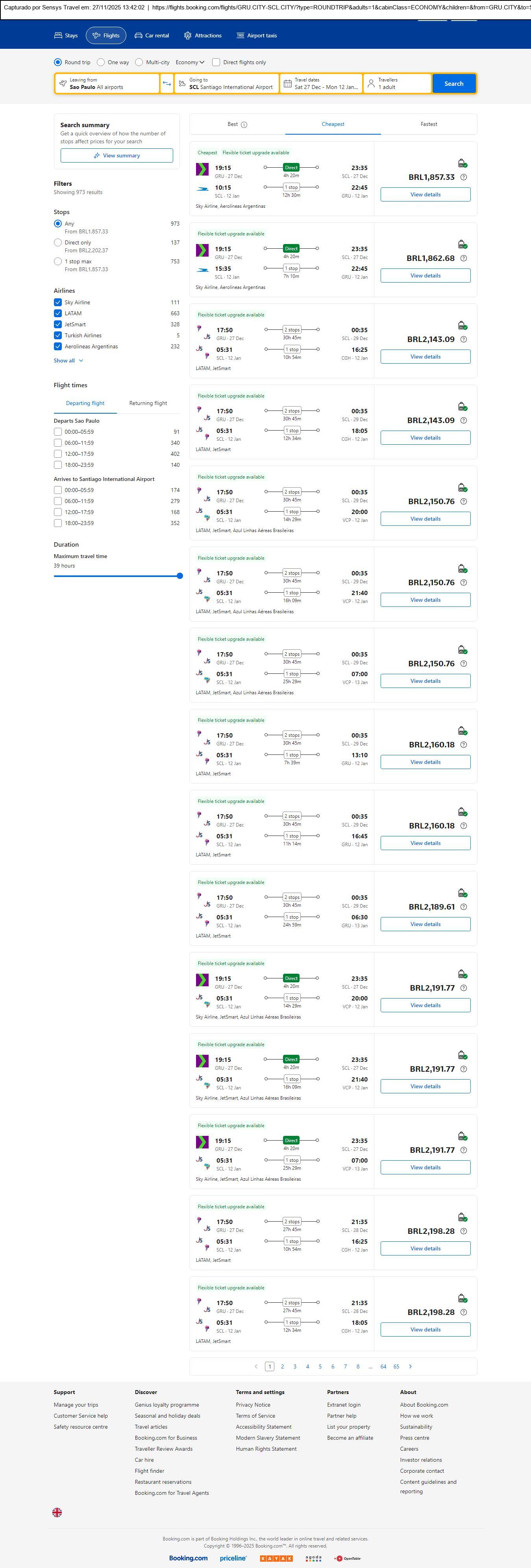This screenshot has height=1568, width=531.
Task: Go to next results page with right arrow
Action: point(411,1366)
